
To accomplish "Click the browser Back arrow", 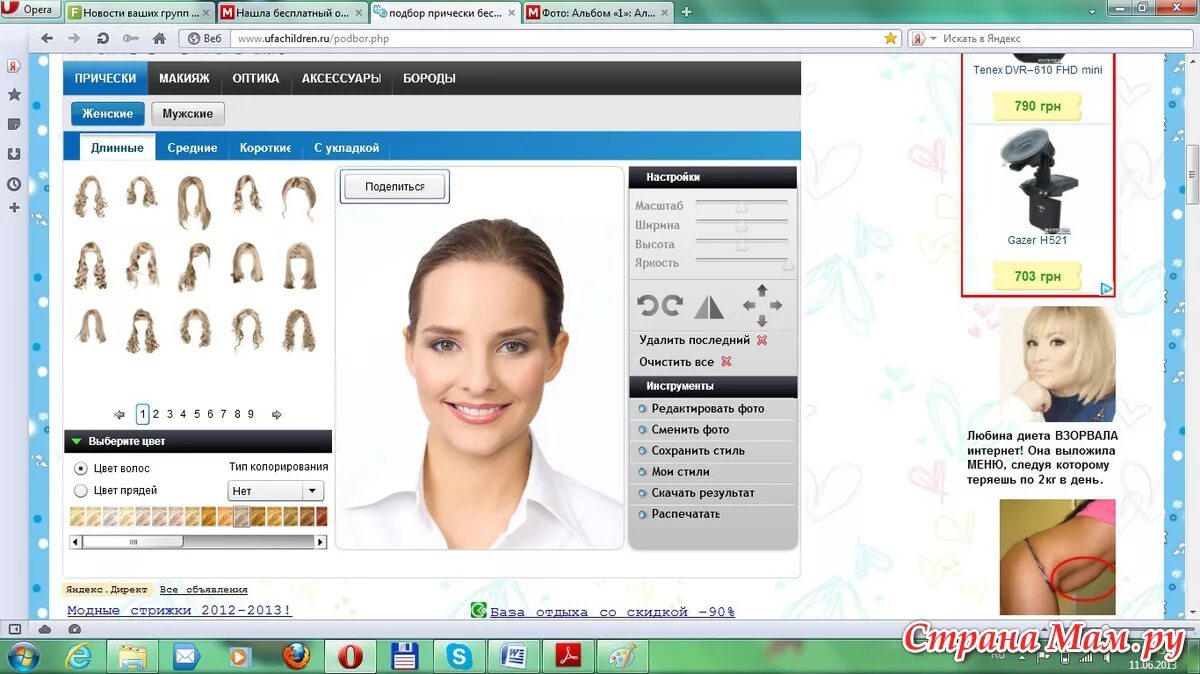I will click(47, 38).
